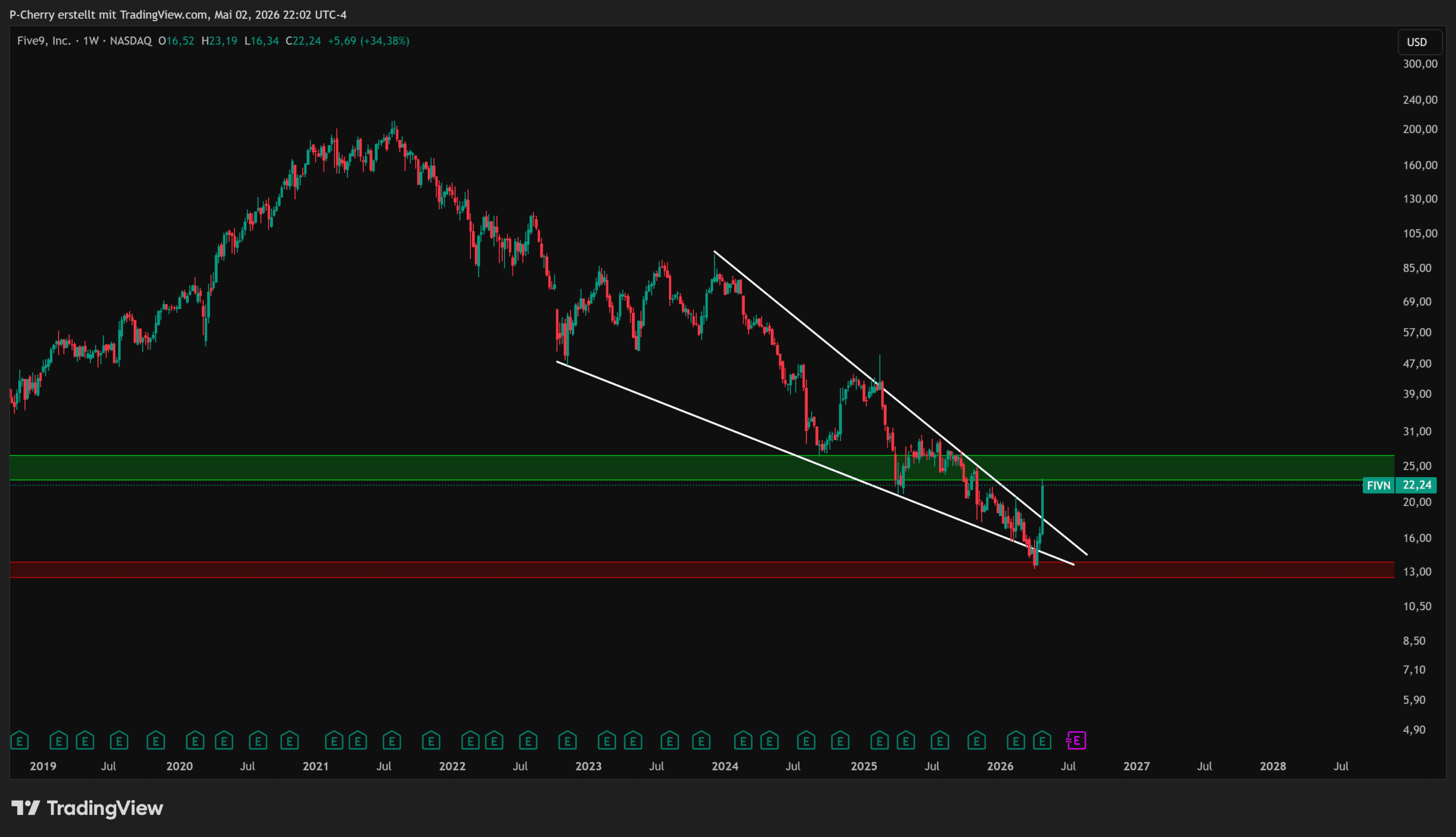The width and height of the screenshot is (1456, 837).
Task: Open the USD currency selector
Action: click(x=1417, y=42)
